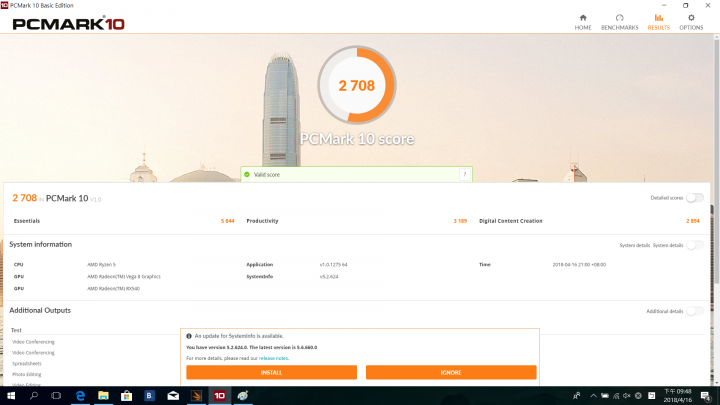Image resolution: width=720 pixels, height=405 pixels.
Task: Open the blue B app on taskbar
Action: (149, 395)
